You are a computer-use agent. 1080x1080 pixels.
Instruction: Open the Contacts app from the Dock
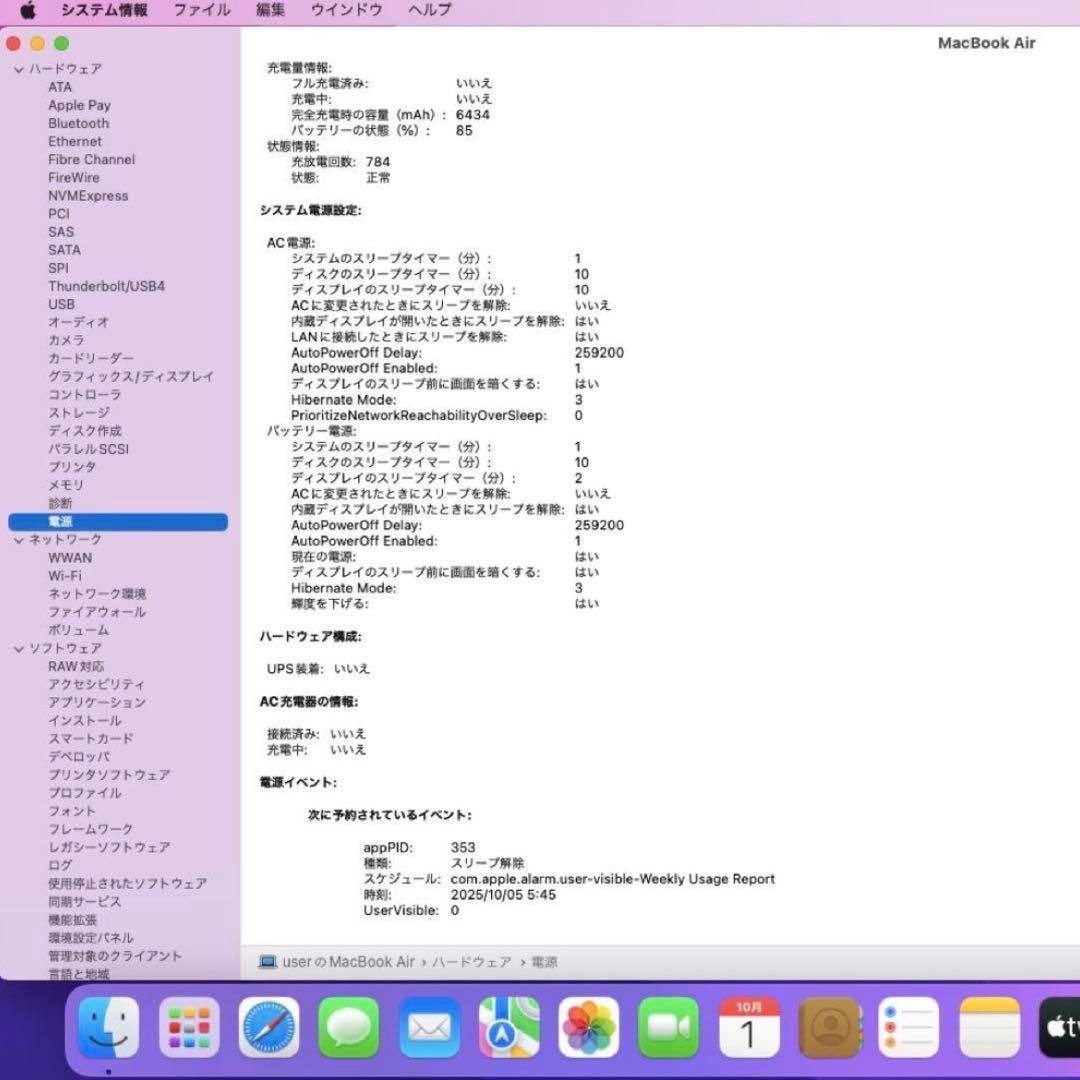(x=828, y=1026)
